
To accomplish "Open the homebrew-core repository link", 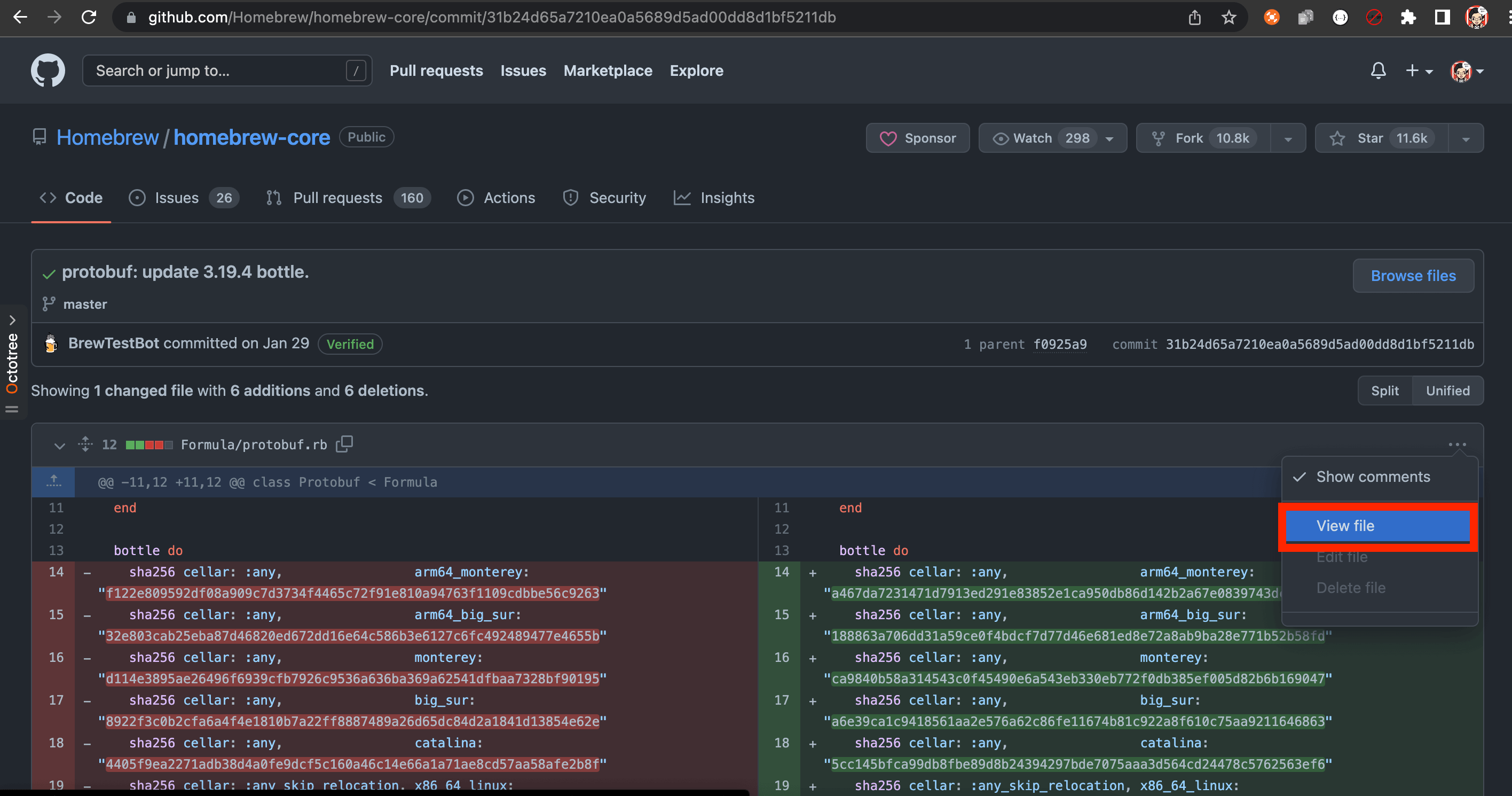I will [x=252, y=137].
